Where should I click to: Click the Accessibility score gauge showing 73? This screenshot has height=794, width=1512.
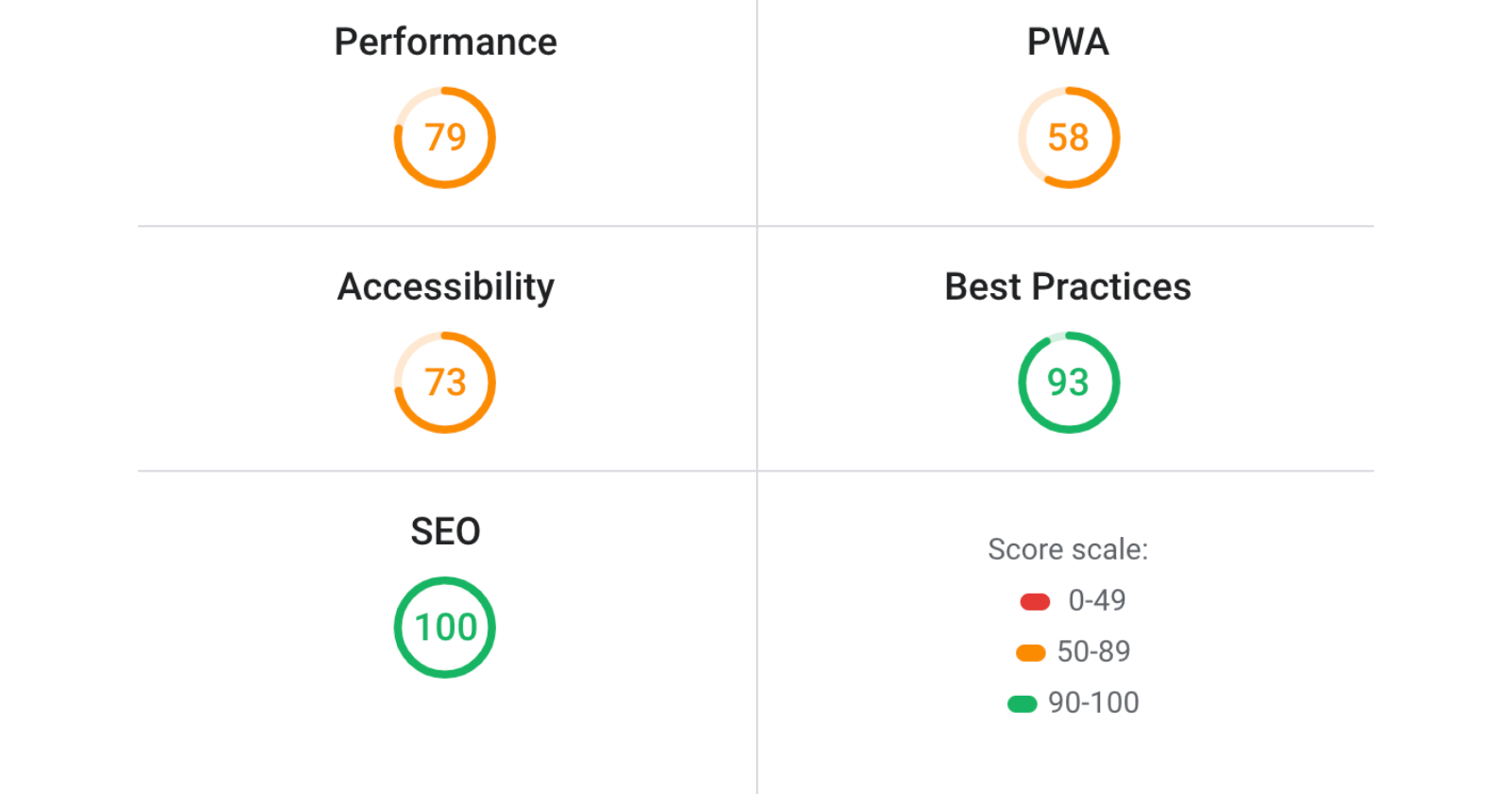tap(444, 382)
